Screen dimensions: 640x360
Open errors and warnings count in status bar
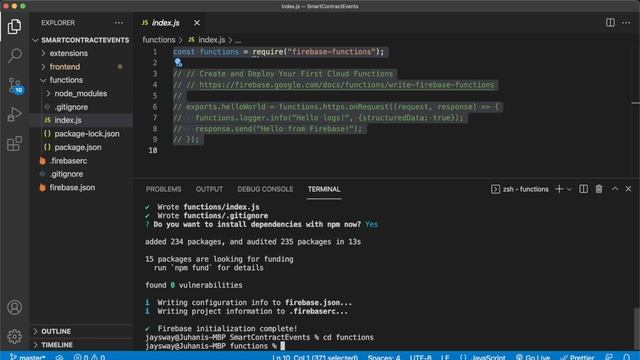coord(89,357)
